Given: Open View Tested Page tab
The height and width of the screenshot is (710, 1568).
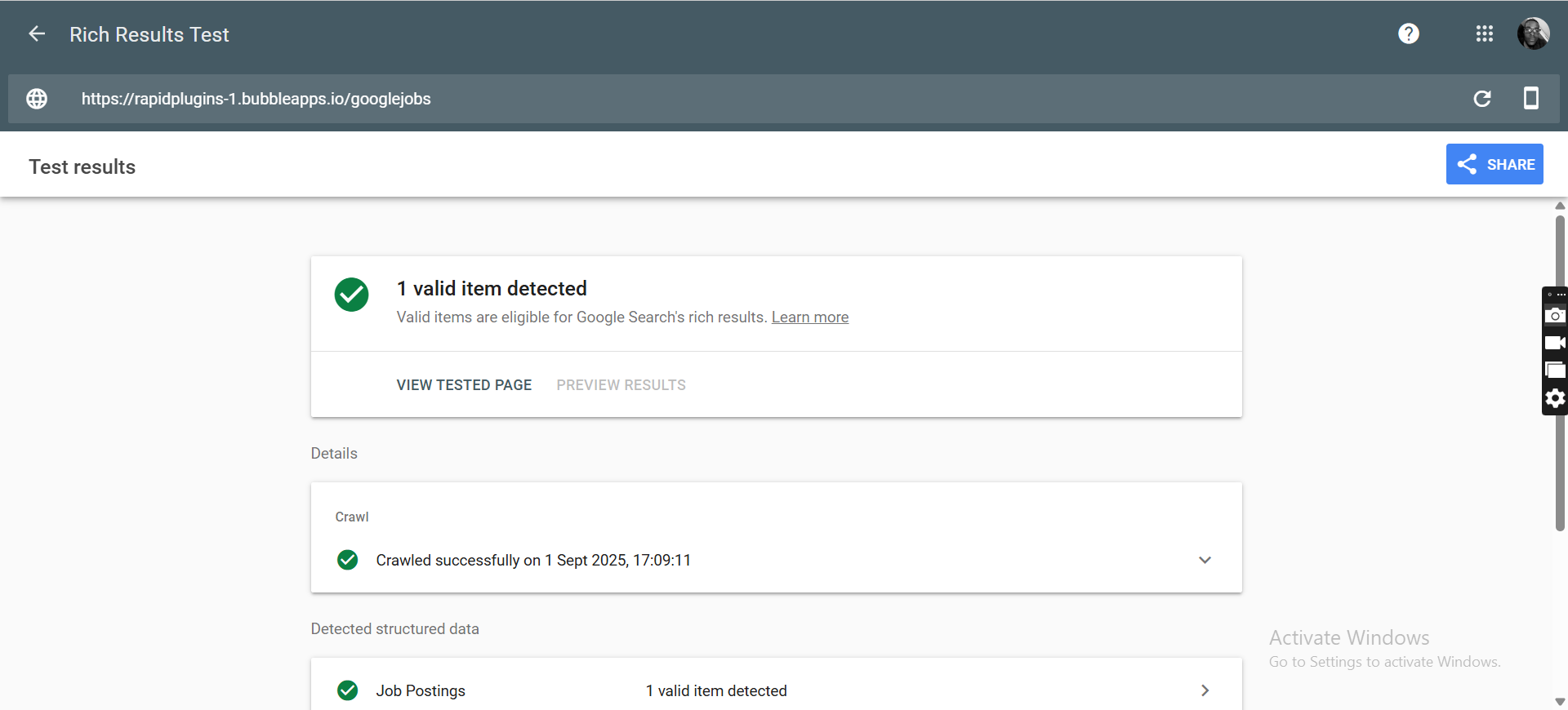Looking at the screenshot, I should pos(464,385).
